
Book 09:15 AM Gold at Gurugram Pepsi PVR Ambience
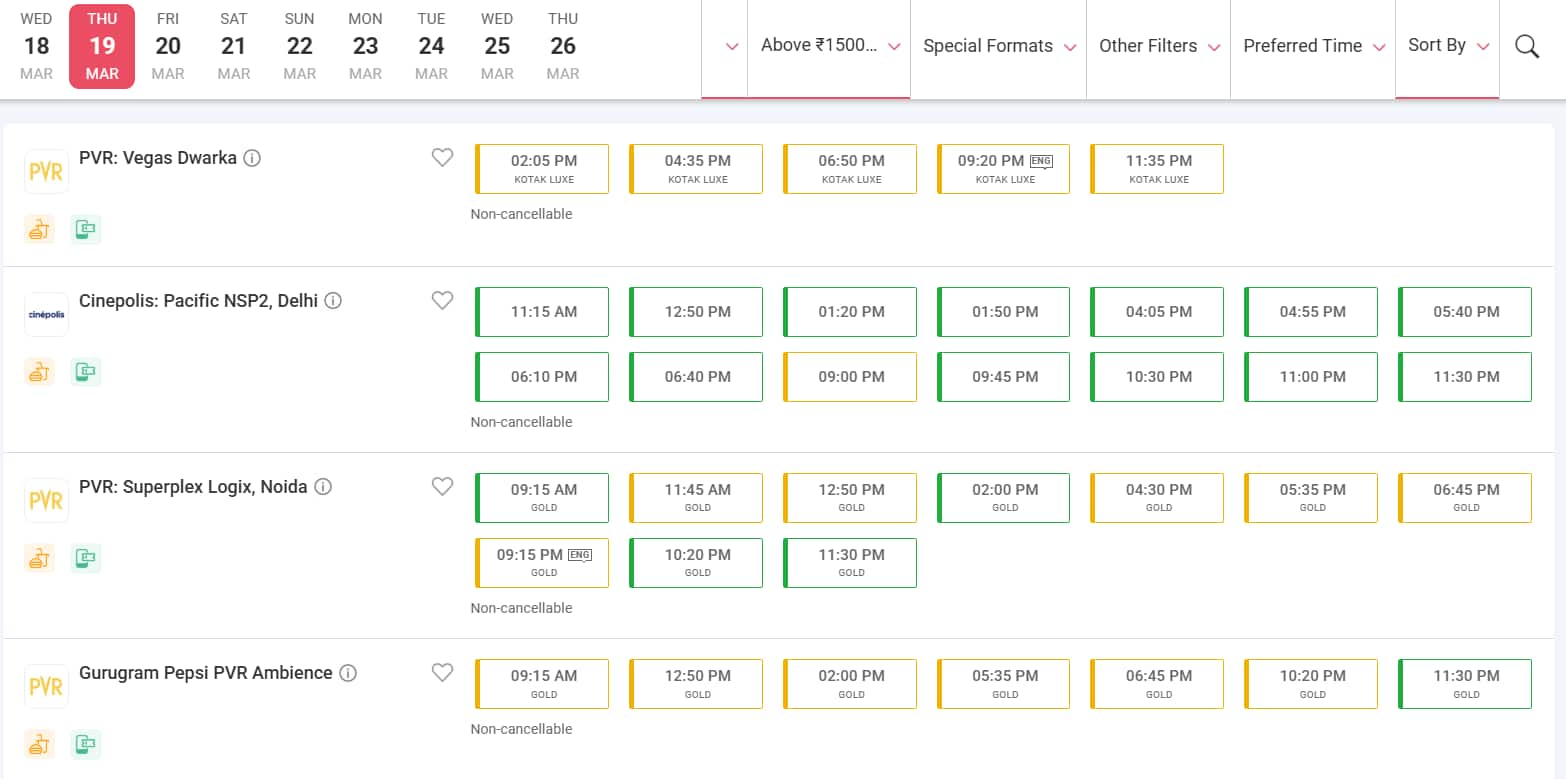(542, 684)
